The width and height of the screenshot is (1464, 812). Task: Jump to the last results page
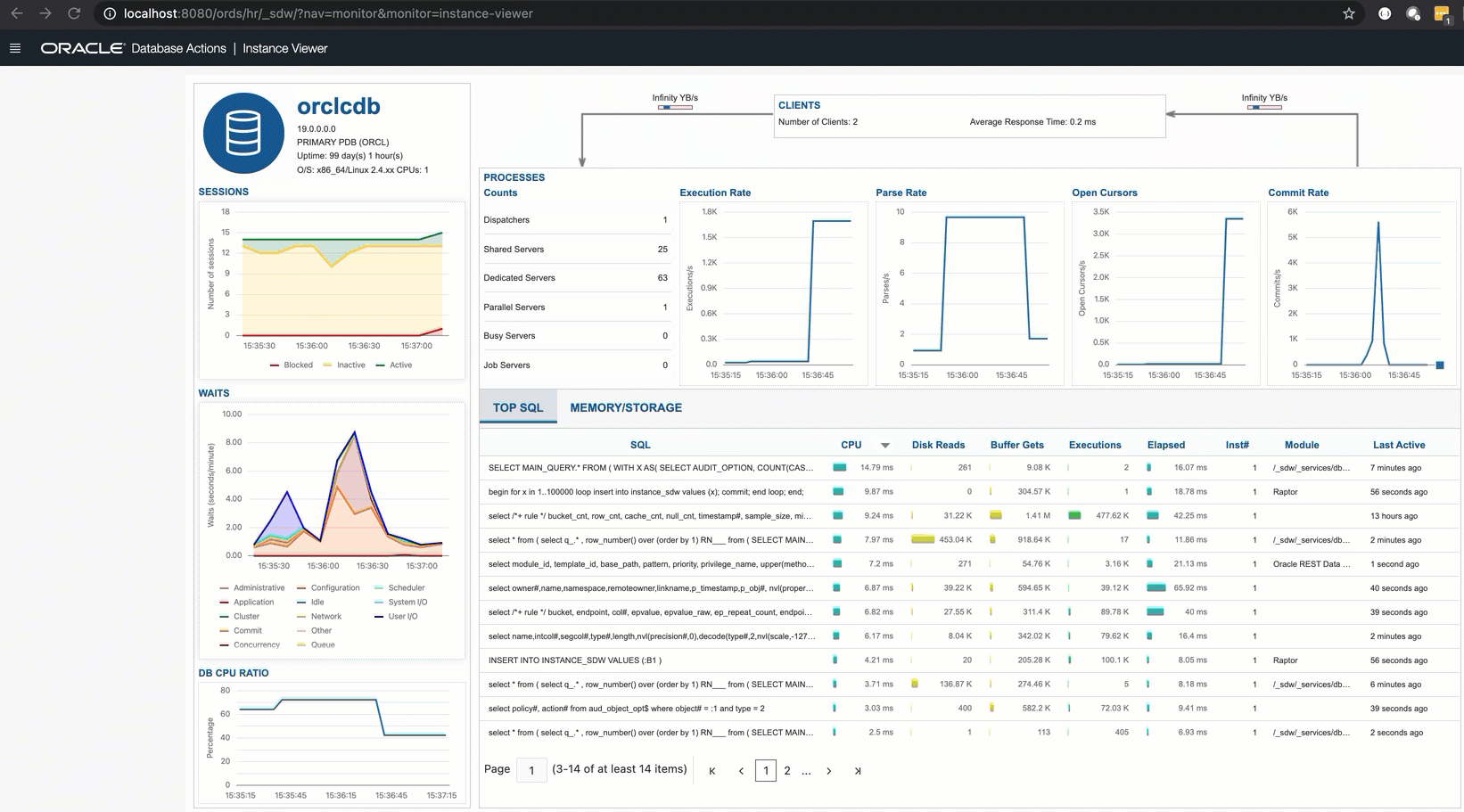click(858, 771)
